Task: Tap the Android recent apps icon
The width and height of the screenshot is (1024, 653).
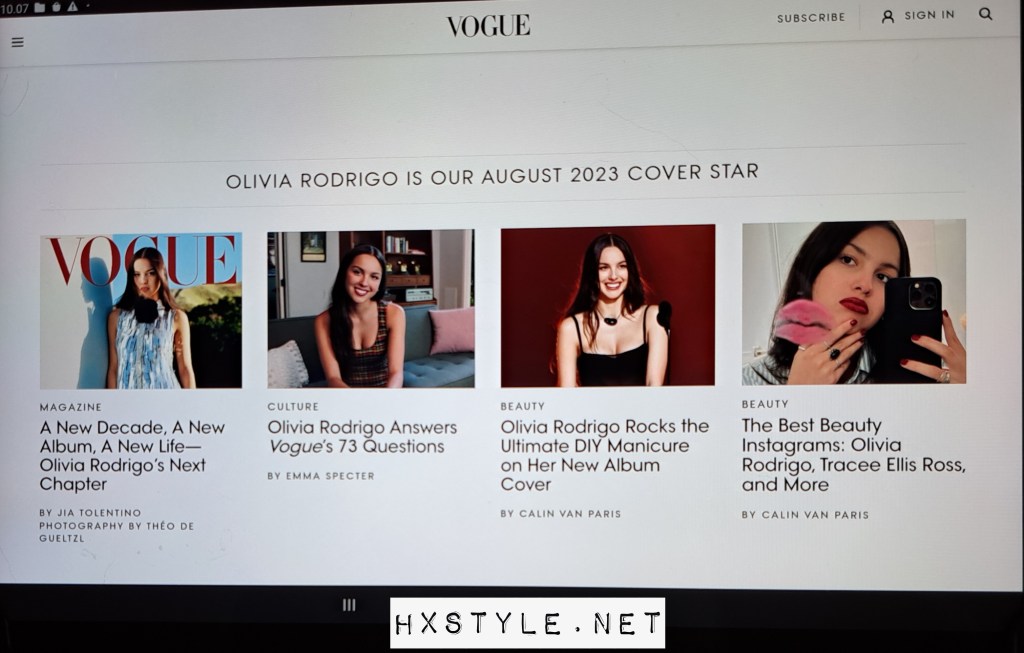Action: [x=349, y=605]
